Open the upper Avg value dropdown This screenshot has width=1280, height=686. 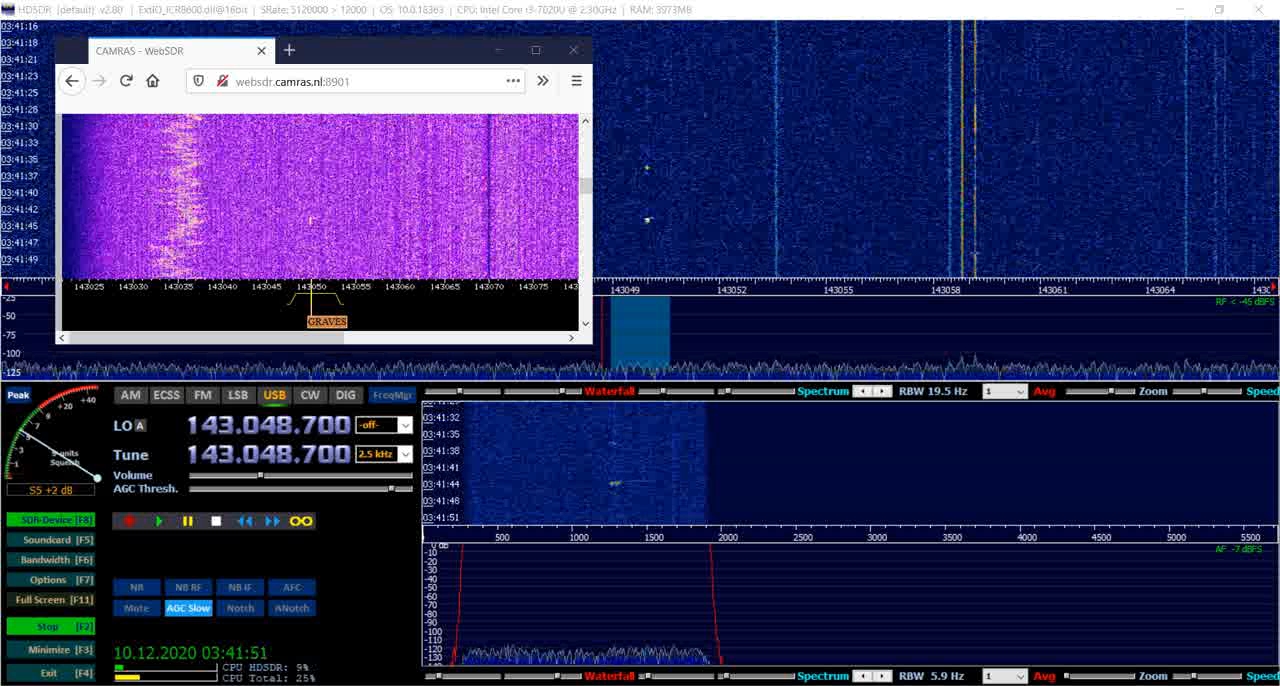pos(1005,392)
